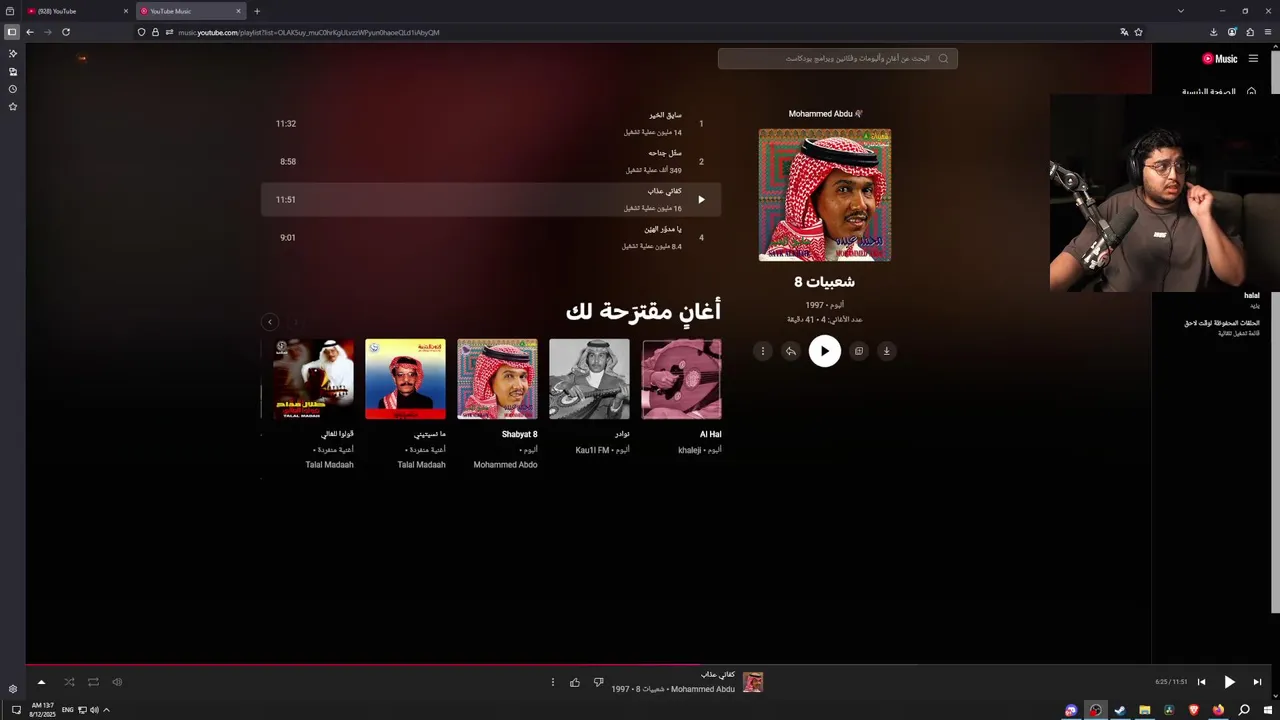The image size is (1280, 720).
Task: Translate this page icon
Action: [1124, 32]
